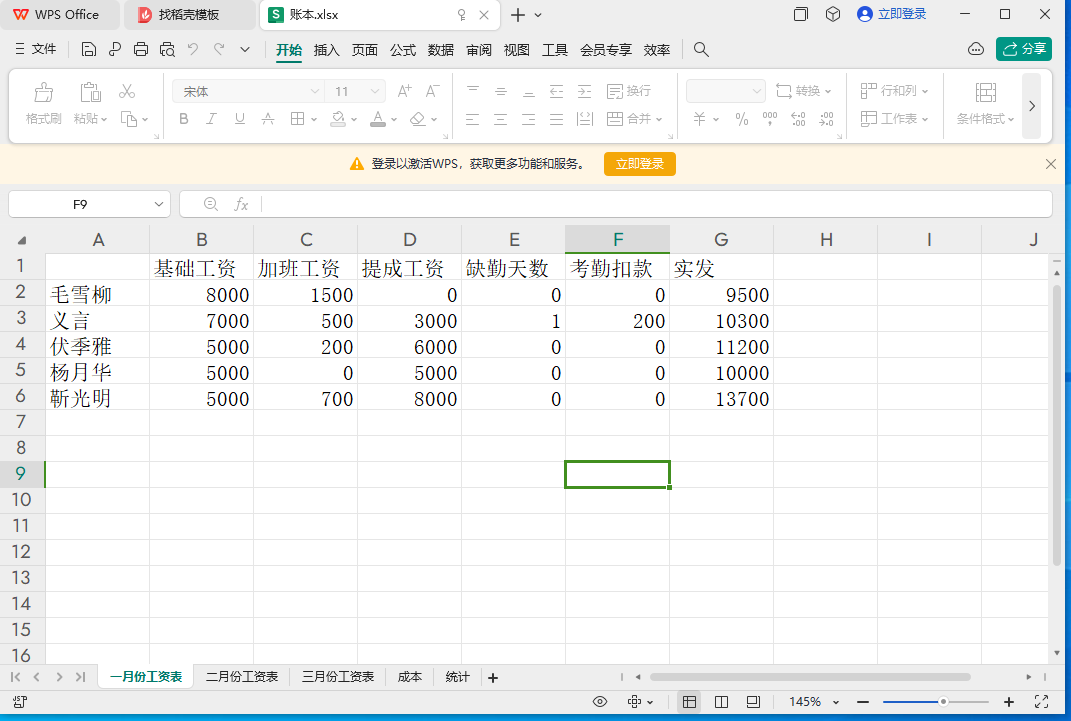Open the 文件 file menu

(x=36, y=49)
